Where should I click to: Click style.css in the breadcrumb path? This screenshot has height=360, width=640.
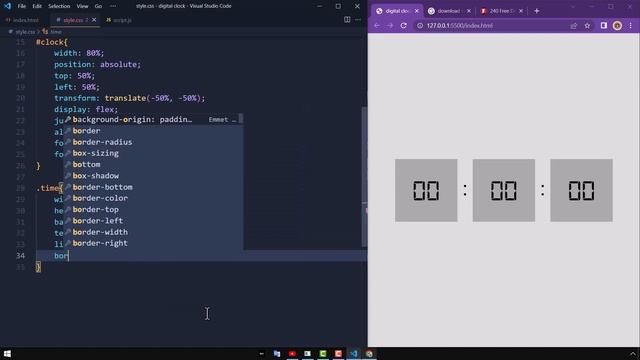point(25,31)
